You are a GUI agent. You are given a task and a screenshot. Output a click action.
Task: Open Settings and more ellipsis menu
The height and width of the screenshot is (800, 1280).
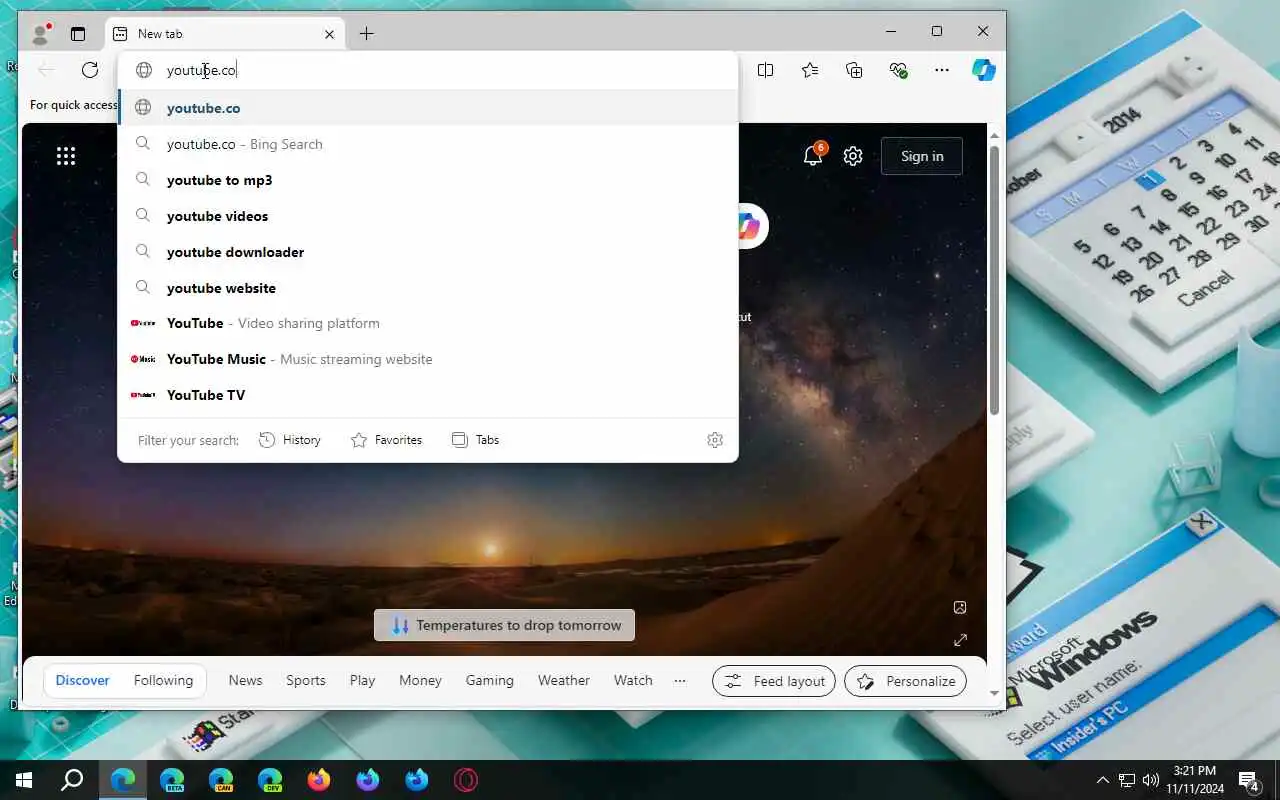click(942, 70)
